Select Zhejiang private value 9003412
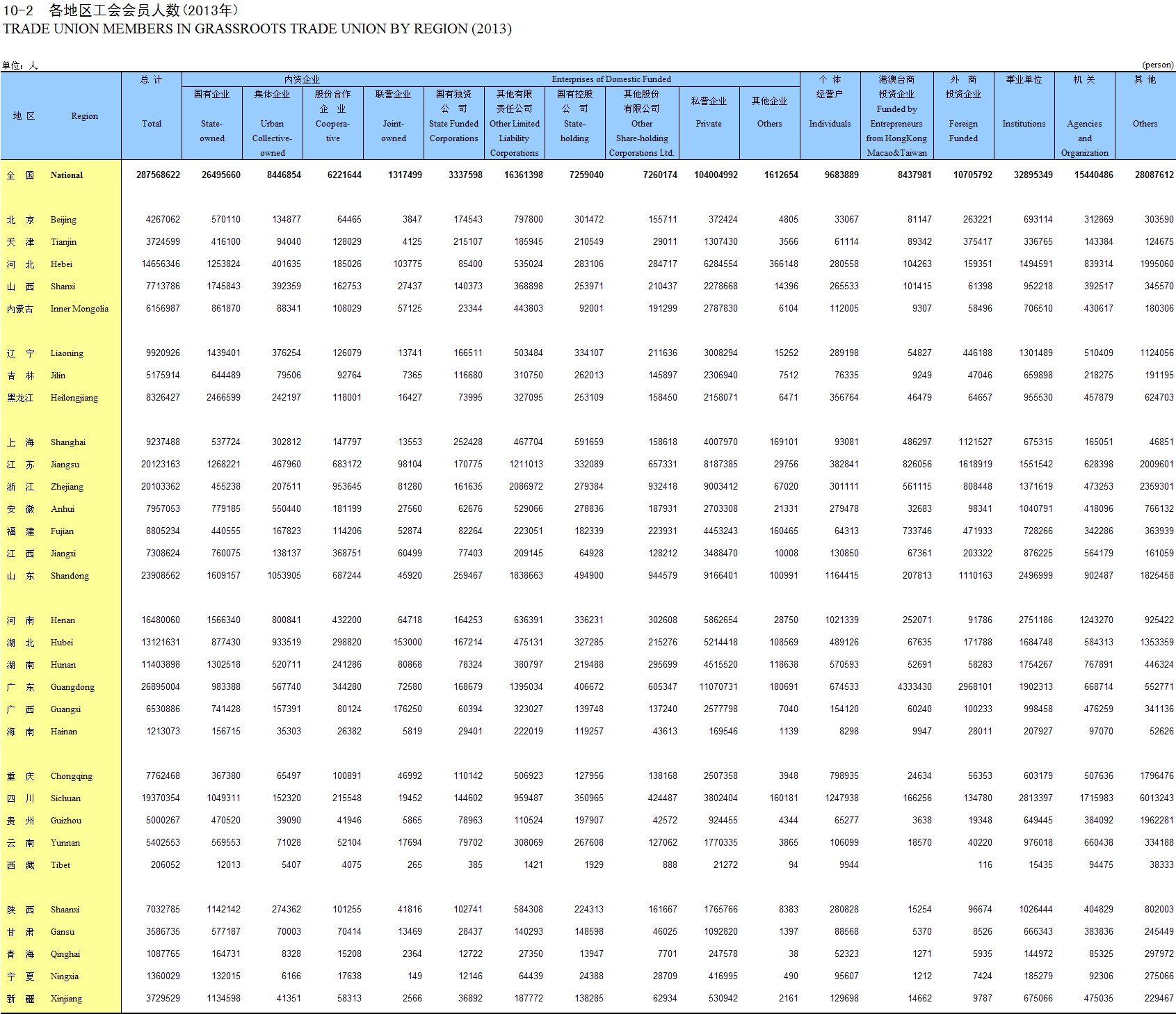The width and height of the screenshot is (1176, 1014). 720,487
